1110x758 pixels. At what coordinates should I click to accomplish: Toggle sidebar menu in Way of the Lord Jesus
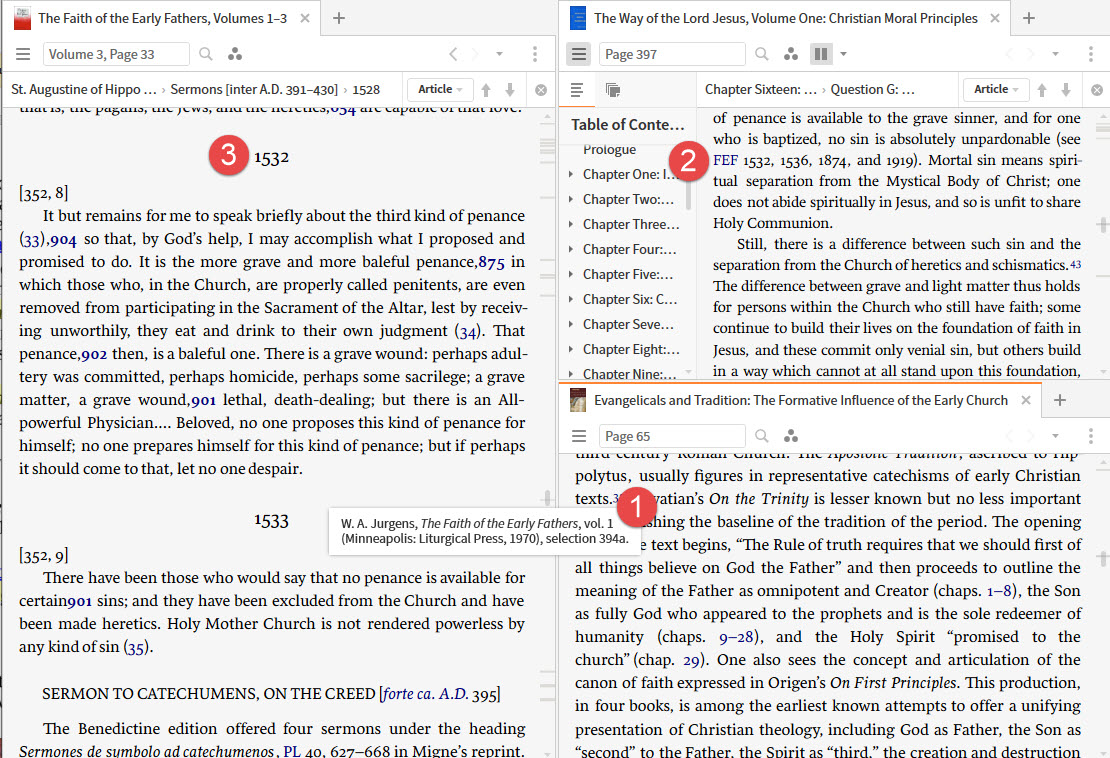pyautogui.click(x=578, y=54)
